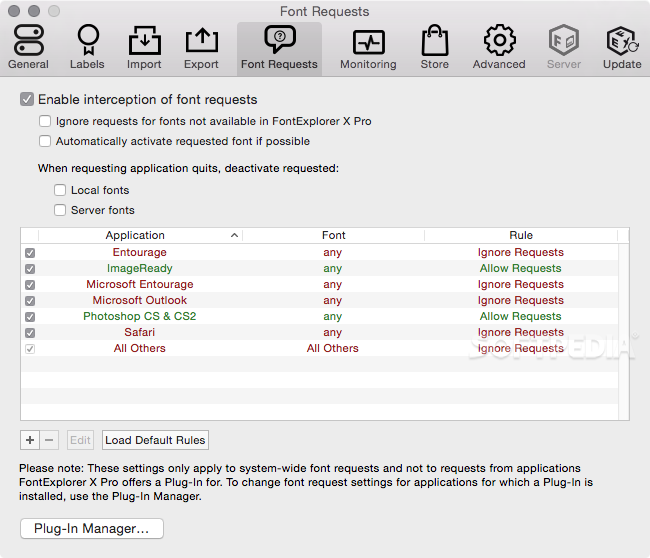This screenshot has width=650, height=558.
Task: Tick the Server fonts checkbox
Action: pyautogui.click(x=60, y=210)
